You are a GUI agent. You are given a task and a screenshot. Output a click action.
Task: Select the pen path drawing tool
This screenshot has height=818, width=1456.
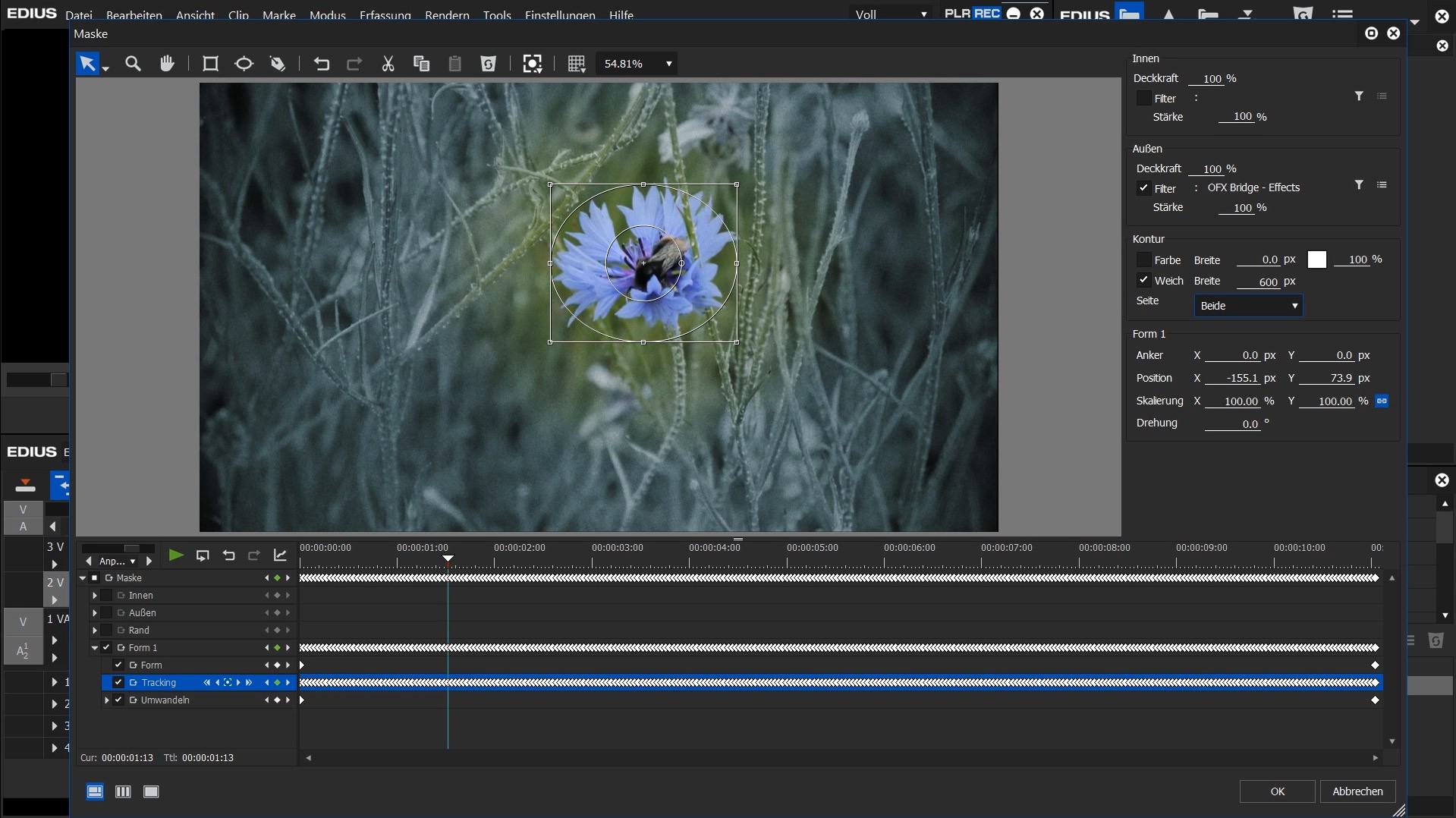278,64
